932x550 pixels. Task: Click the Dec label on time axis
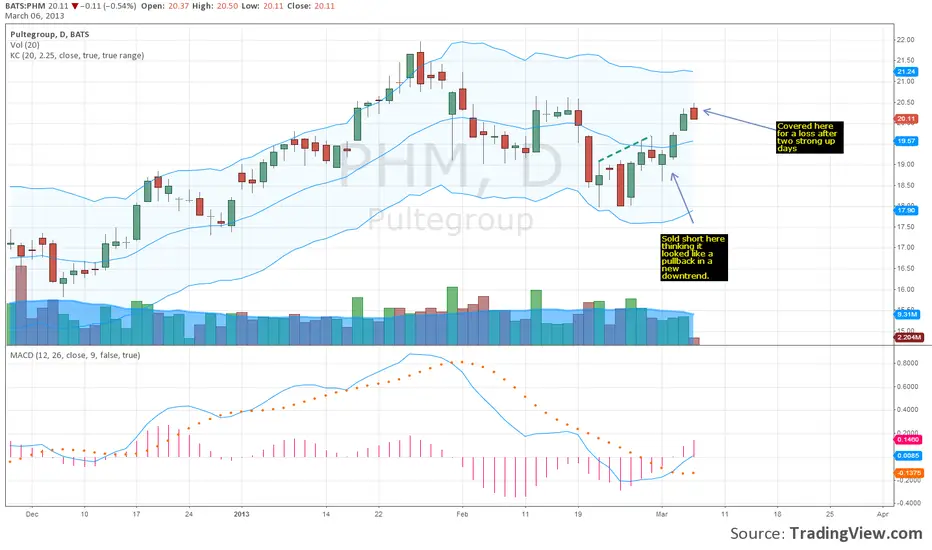click(32, 514)
